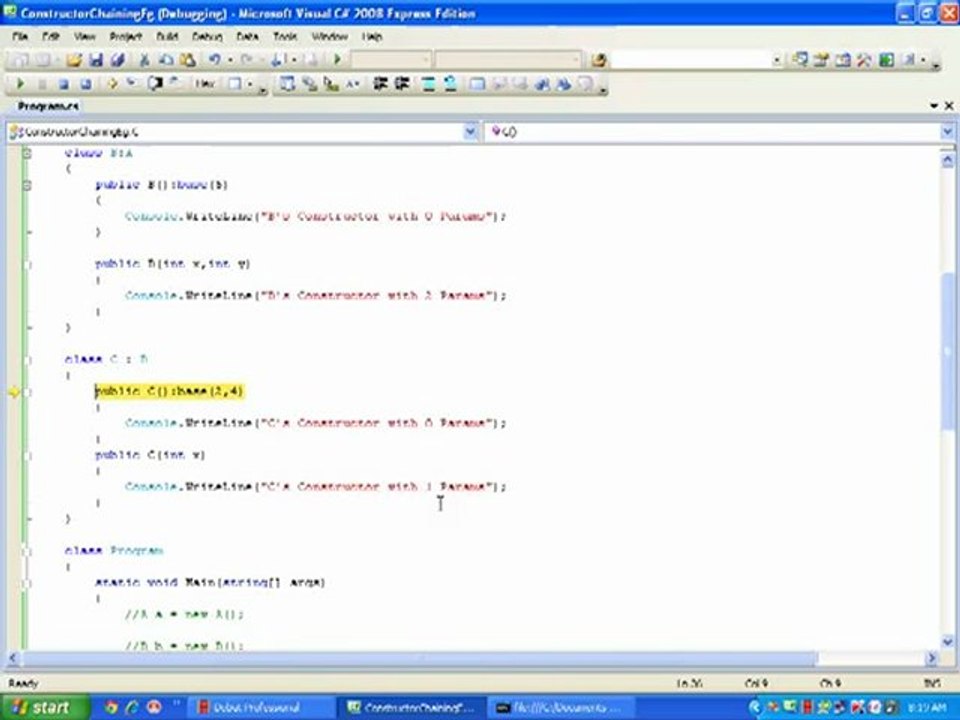Click the horizontal scrollbar right arrow

(931, 658)
